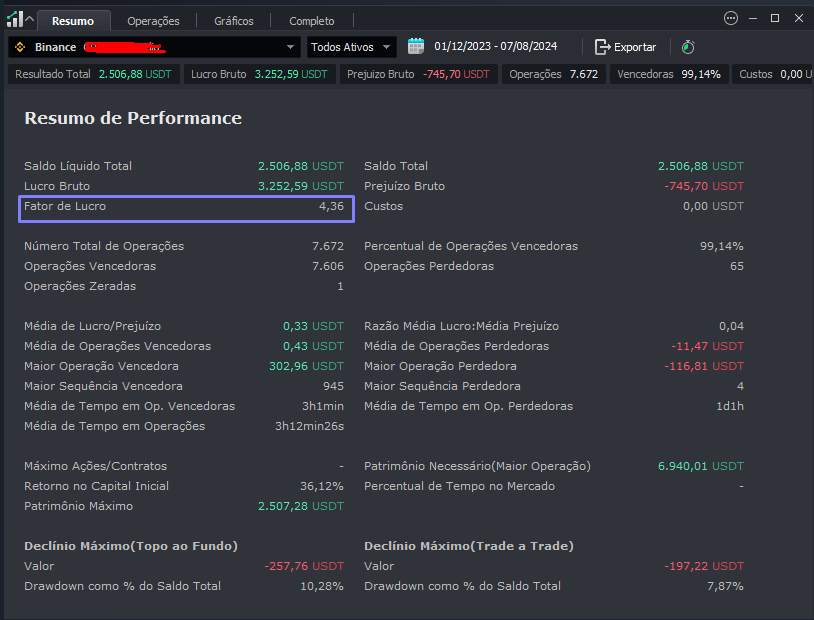814x620 pixels.
Task: Click the Exportar button
Action: pyautogui.click(x=626, y=47)
